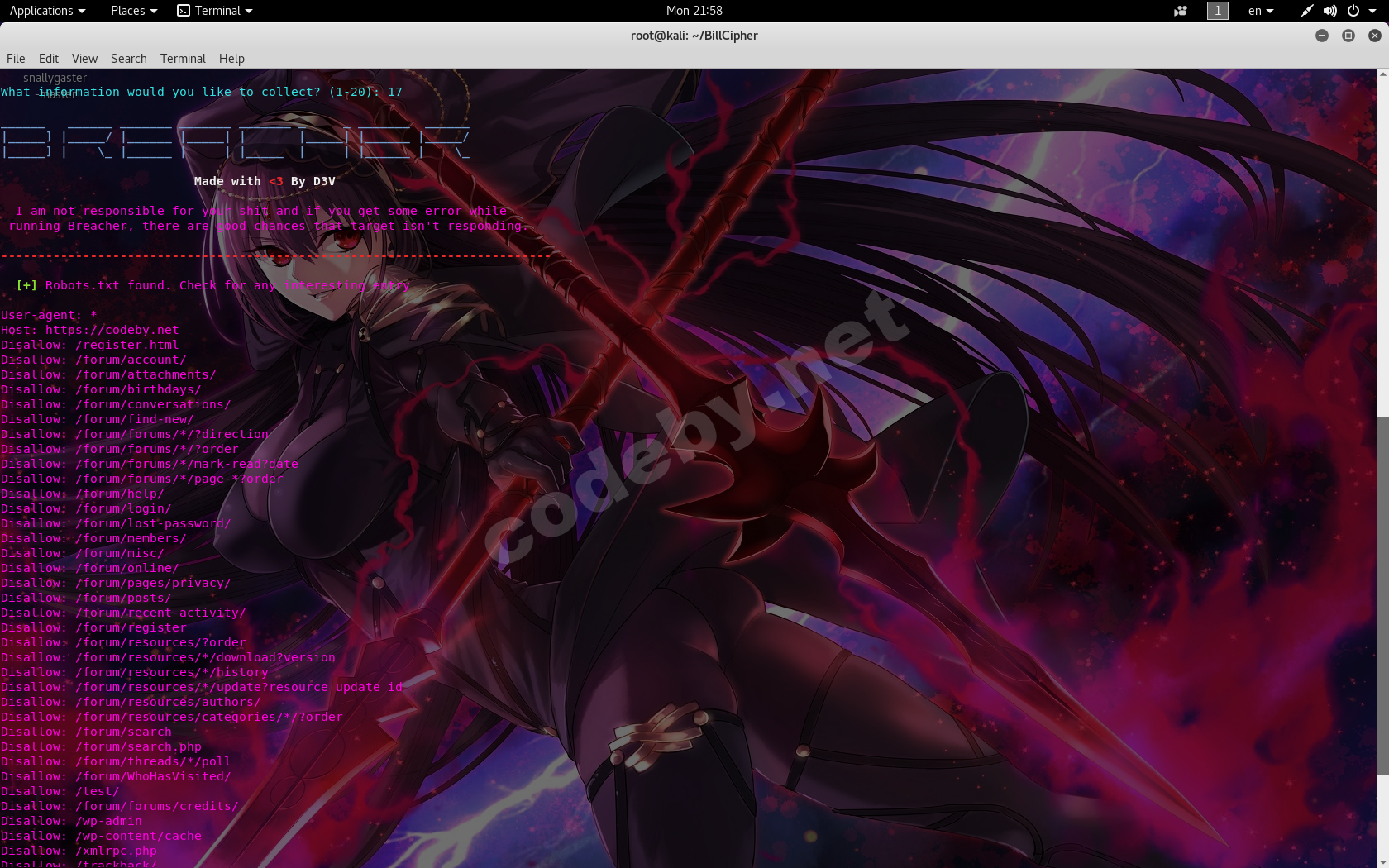
Task: Click the 'Disallow: /forum/lost-password/' line
Action: [x=116, y=523]
